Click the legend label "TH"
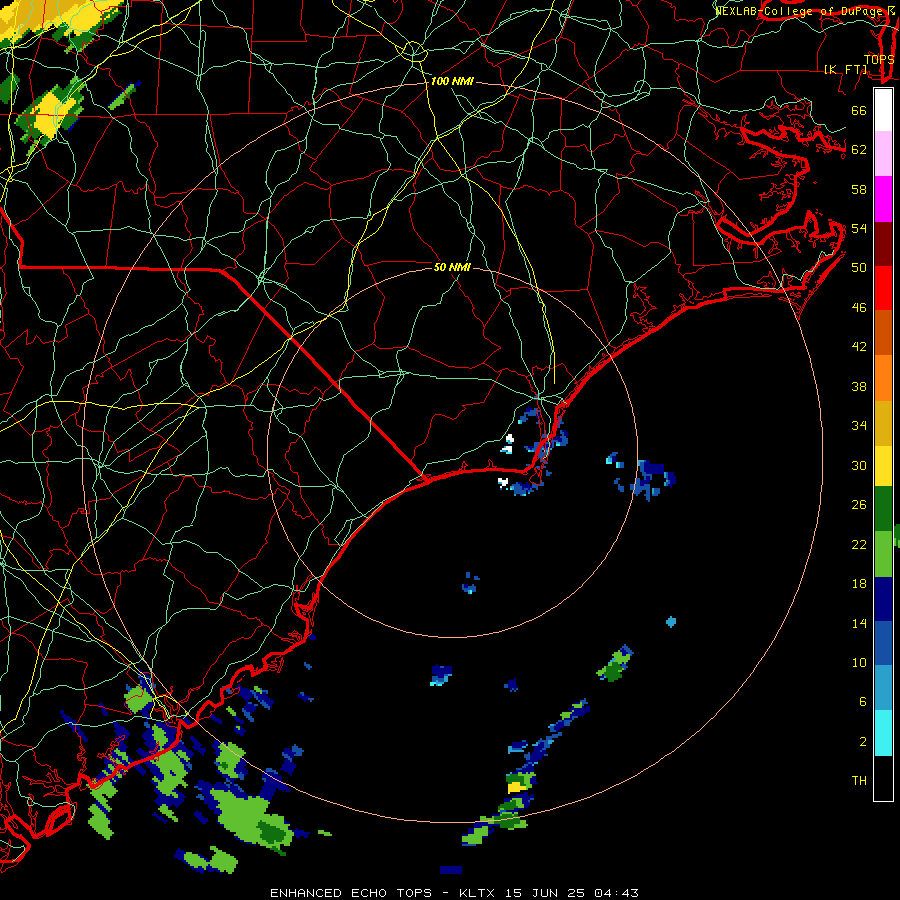900x900 pixels. point(859,781)
